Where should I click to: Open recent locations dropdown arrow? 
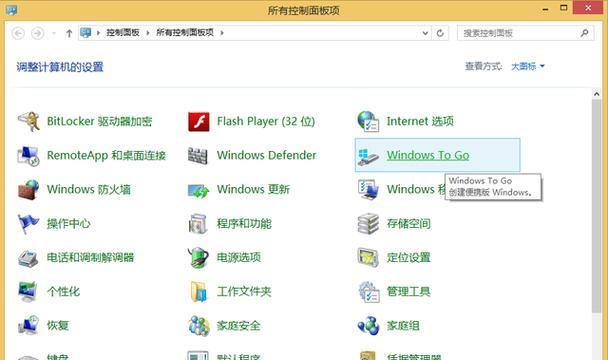tap(54, 33)
